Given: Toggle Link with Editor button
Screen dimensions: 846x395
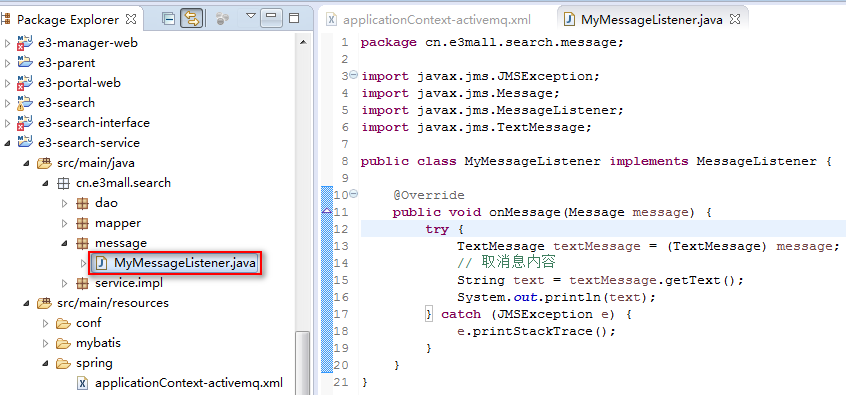Looking at the screenshot, I should click(x=192, y=19).
